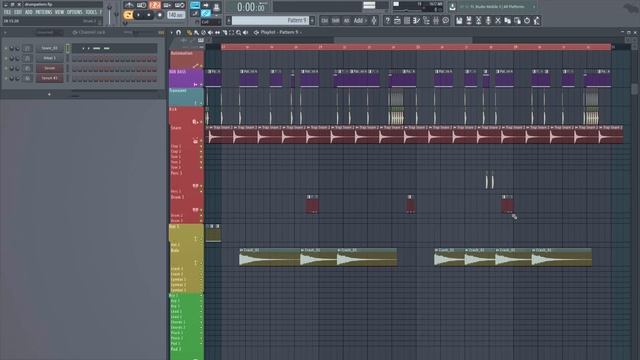Open the PATTERNS menu
This screenshot has width=640, height=360.
pos(44,12)
